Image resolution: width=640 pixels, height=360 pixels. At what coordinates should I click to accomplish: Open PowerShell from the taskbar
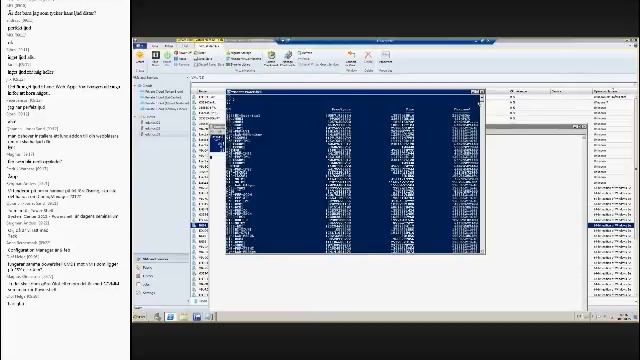170,317
